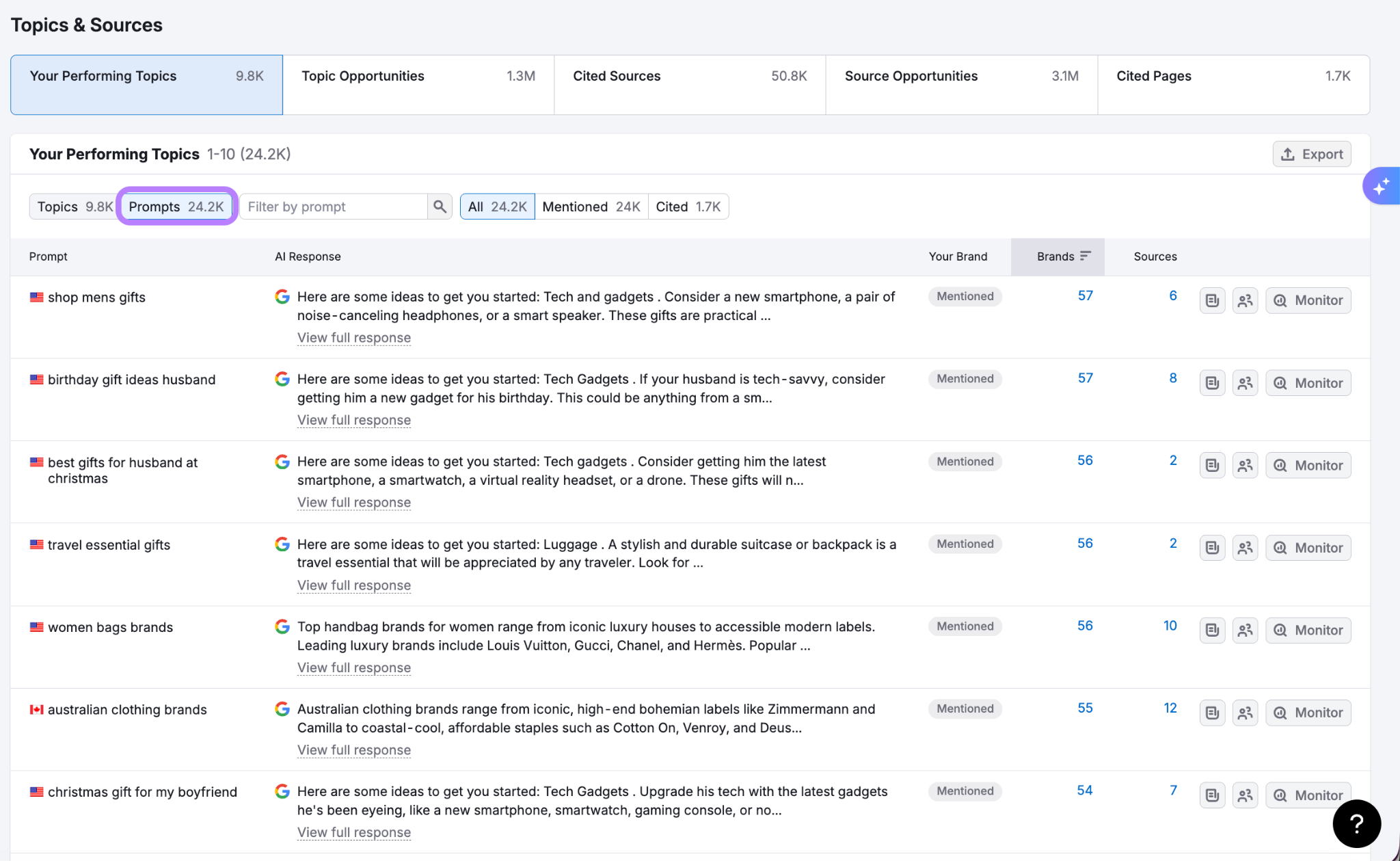
Task: Click the Google icon in australian clothing brands response
Action: [282, 708]
